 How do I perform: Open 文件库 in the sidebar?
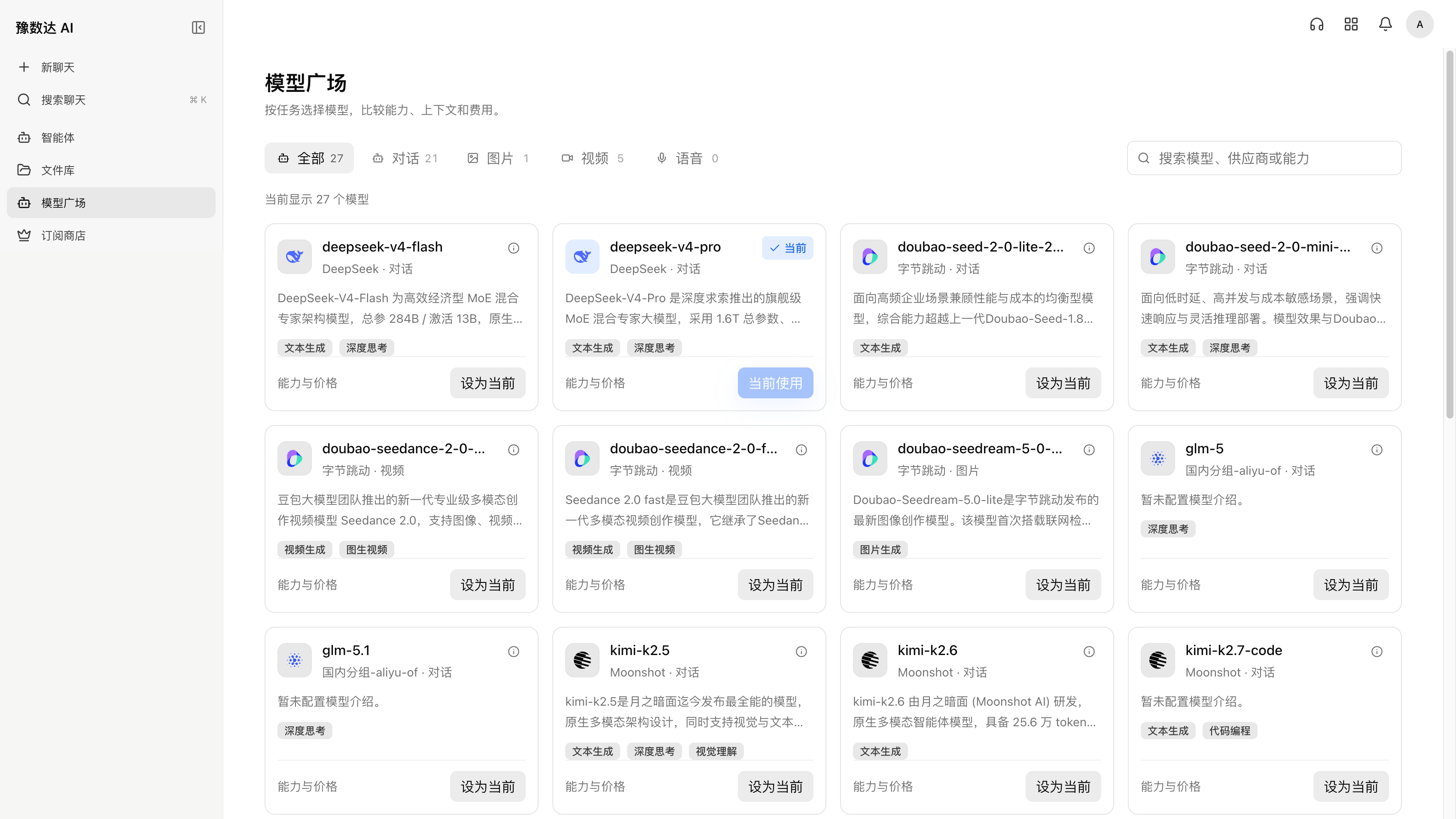coord(111,170)
